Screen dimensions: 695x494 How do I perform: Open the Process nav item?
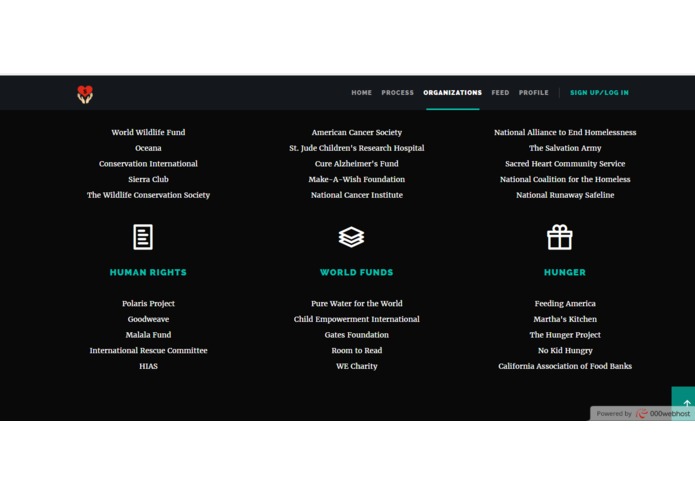[398, 93]
